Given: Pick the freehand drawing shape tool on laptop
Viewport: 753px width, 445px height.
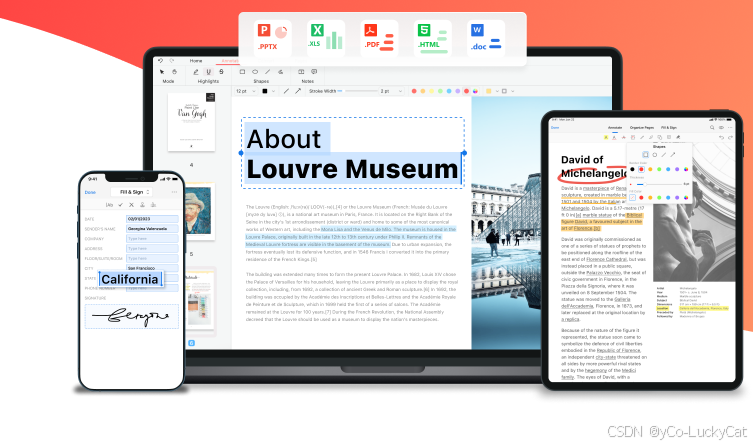Looking at the screenshot, I should pos(280,72).
